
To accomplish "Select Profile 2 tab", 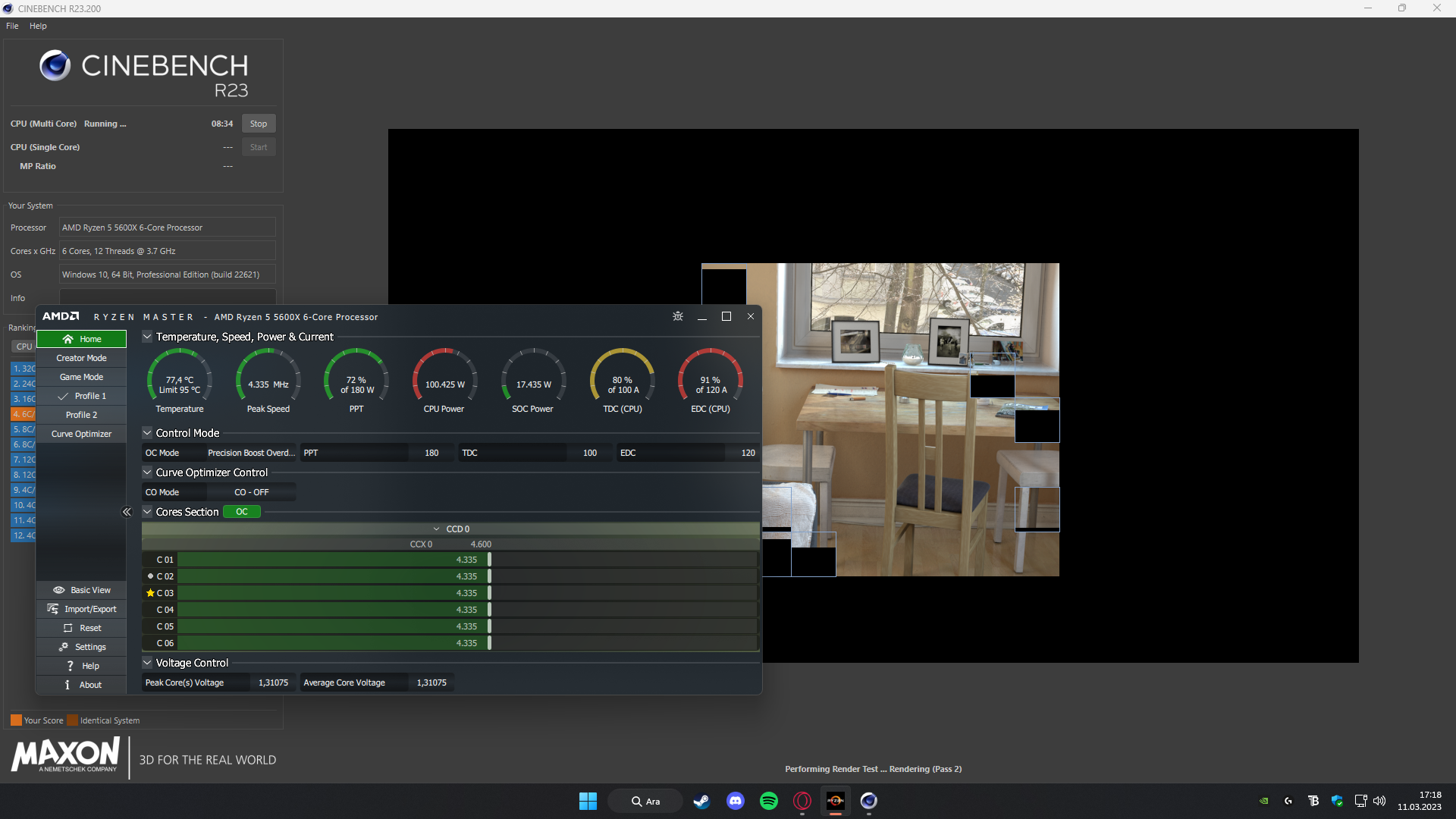I will coord(82,415).
